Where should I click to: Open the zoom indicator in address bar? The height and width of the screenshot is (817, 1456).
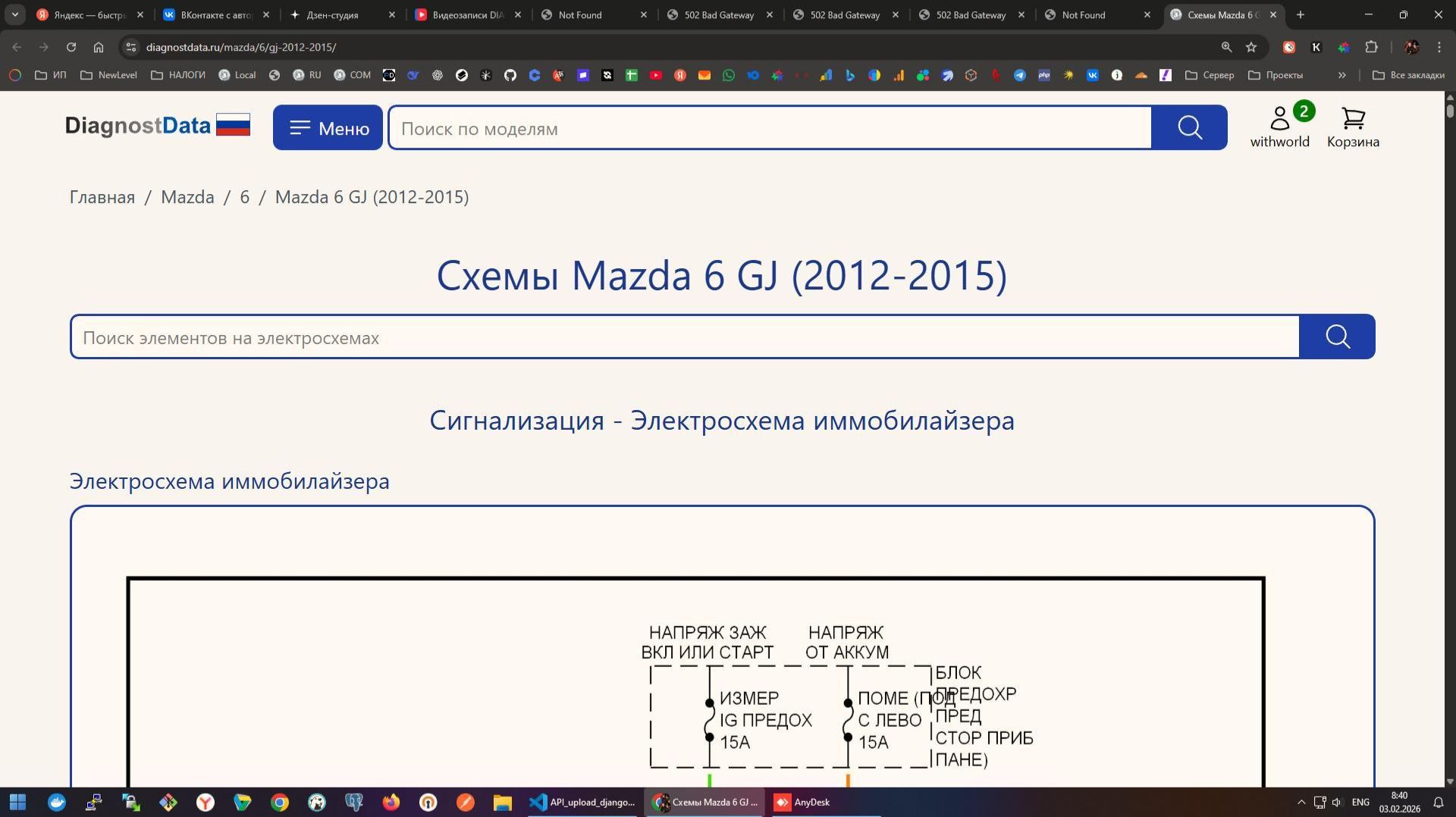pos(1226,47)
